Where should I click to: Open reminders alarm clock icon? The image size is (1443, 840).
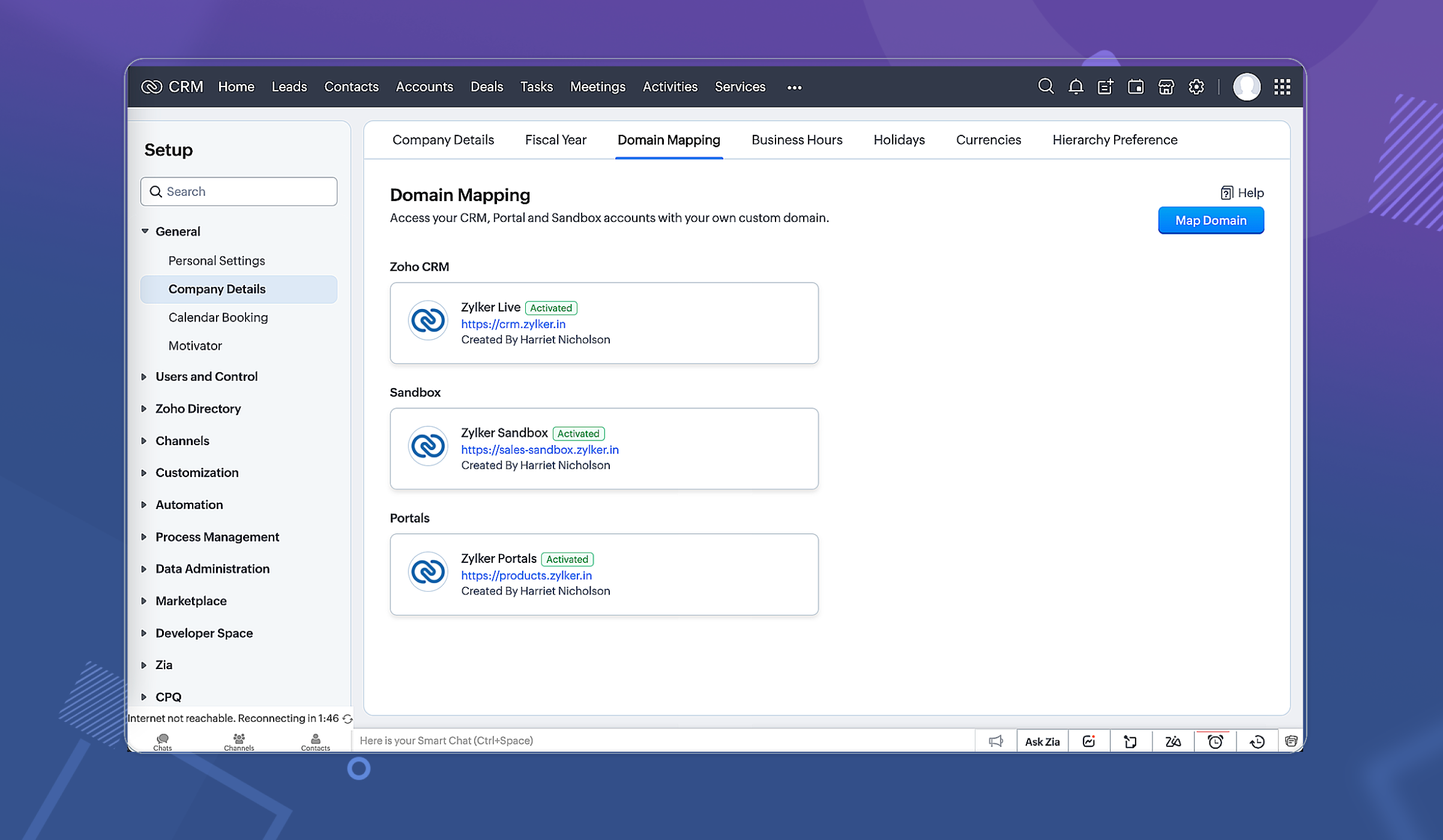pyautogui.click(x=1215, y=742)
